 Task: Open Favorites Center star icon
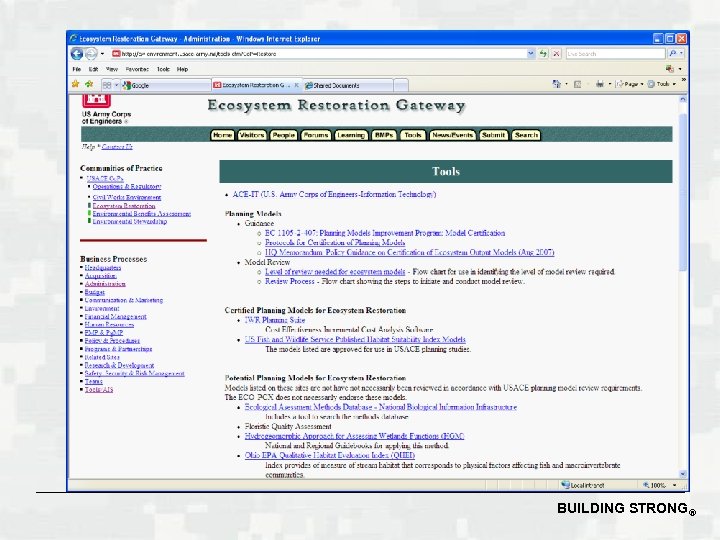pyautogui.click(x=76, y=84)
